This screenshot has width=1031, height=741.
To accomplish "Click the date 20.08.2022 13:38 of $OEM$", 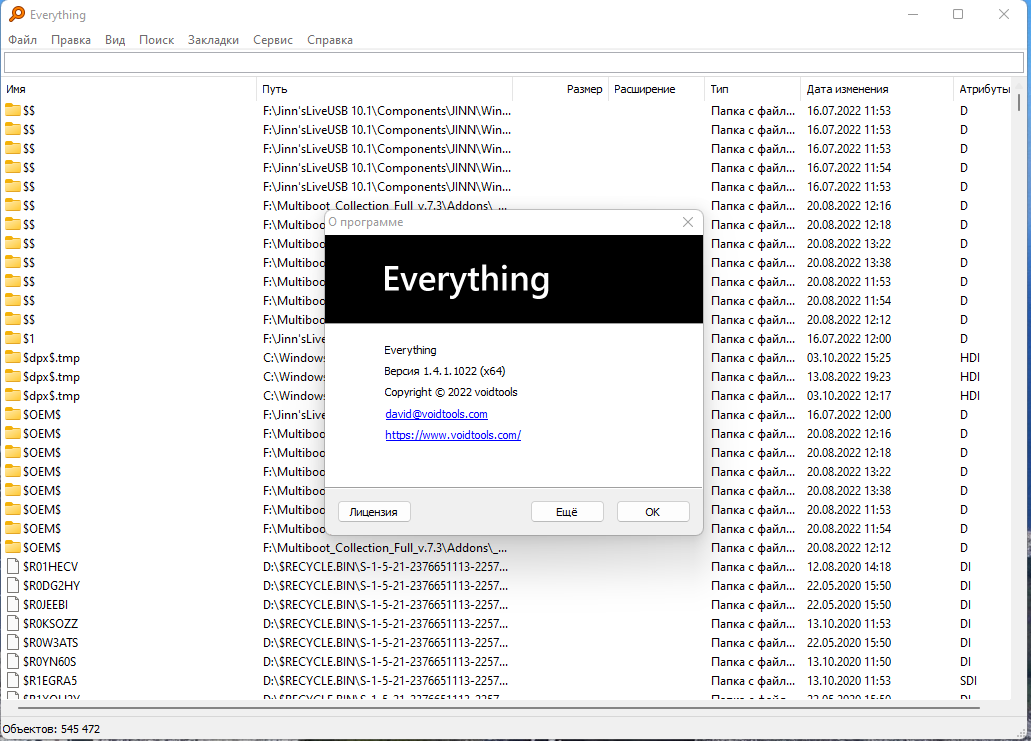I will [x=849, y=490].
